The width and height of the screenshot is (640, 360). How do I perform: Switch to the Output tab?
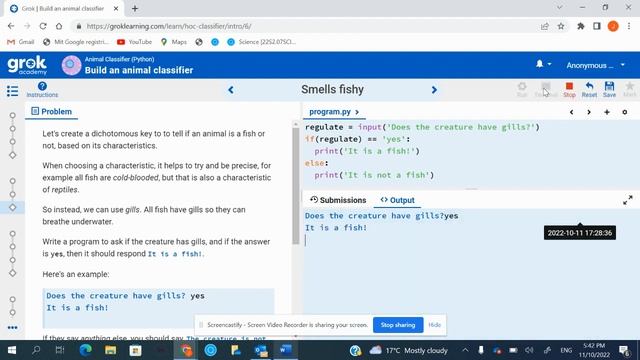[398, 200]
